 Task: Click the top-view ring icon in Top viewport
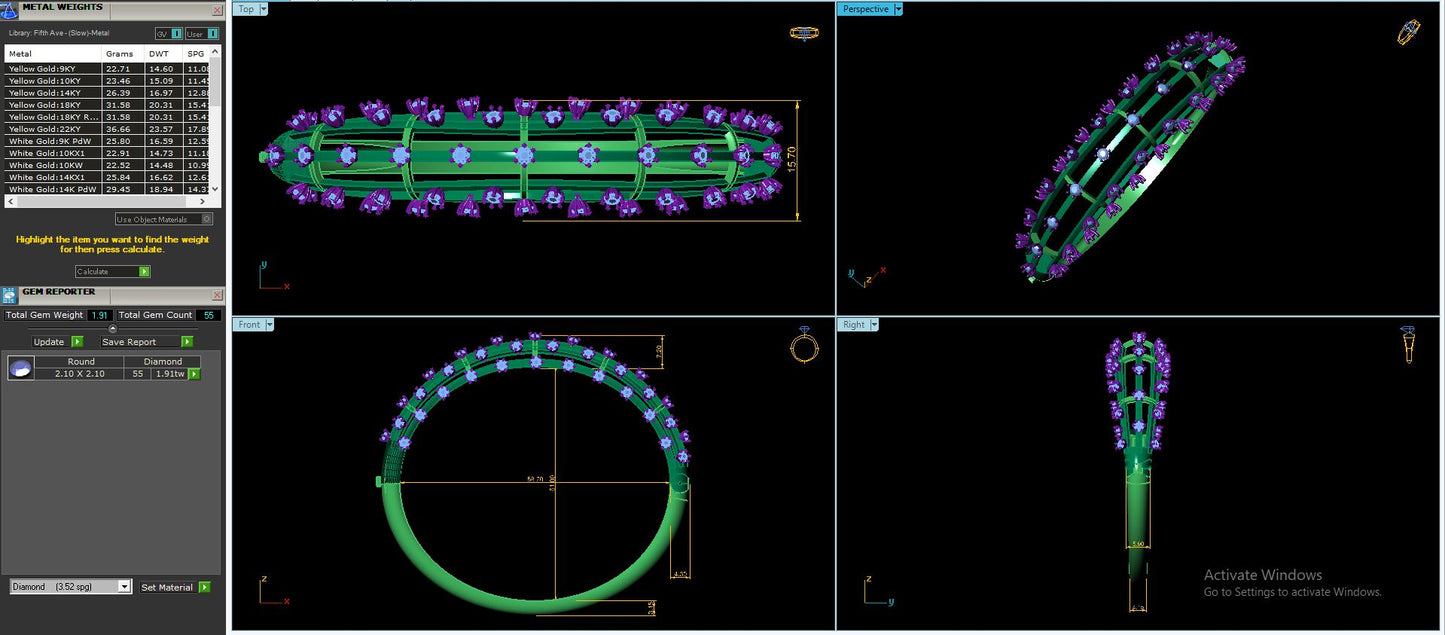(x=804, y=33)
